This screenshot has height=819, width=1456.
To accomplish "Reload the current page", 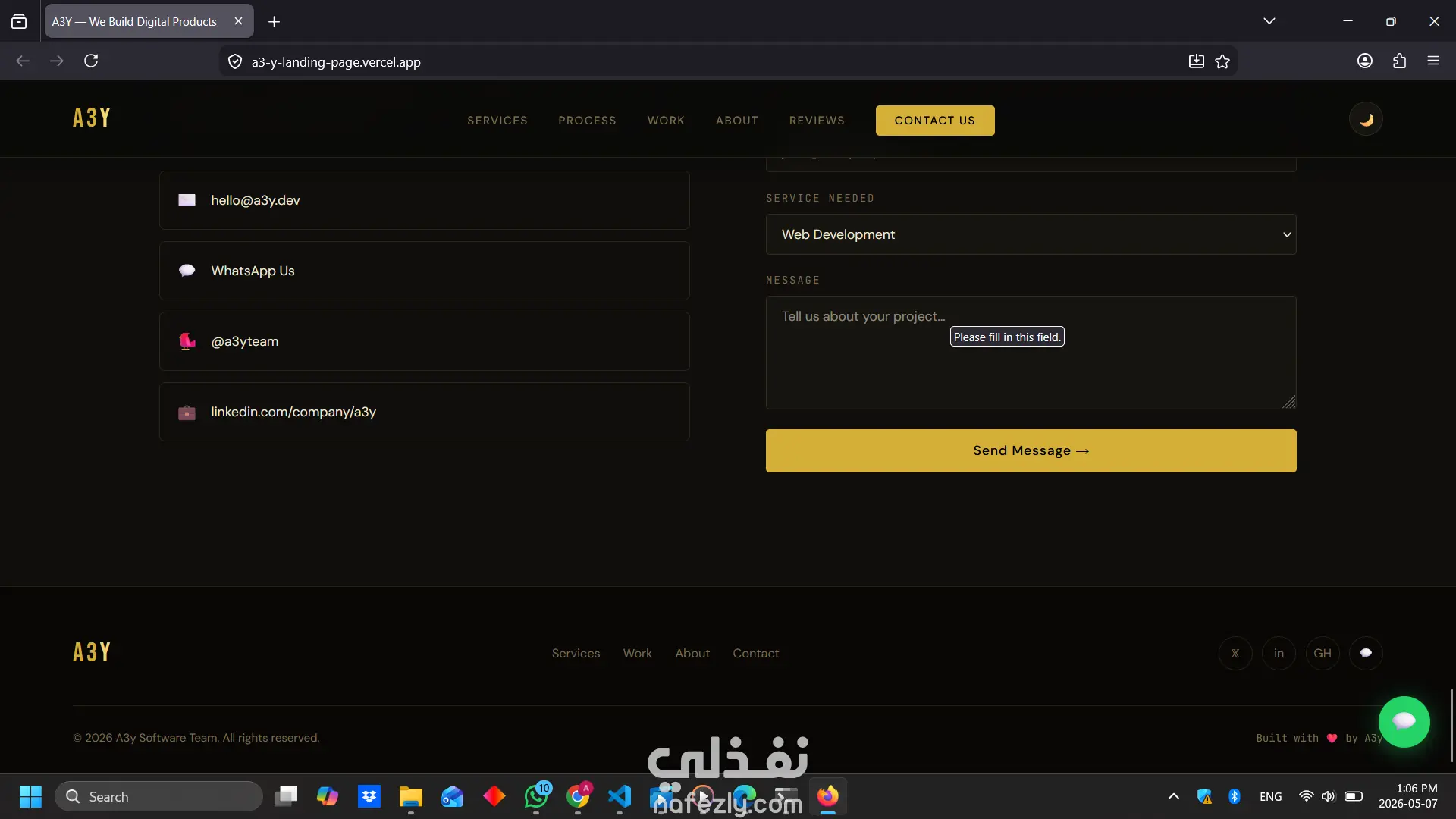I will [x=91, y=61].
